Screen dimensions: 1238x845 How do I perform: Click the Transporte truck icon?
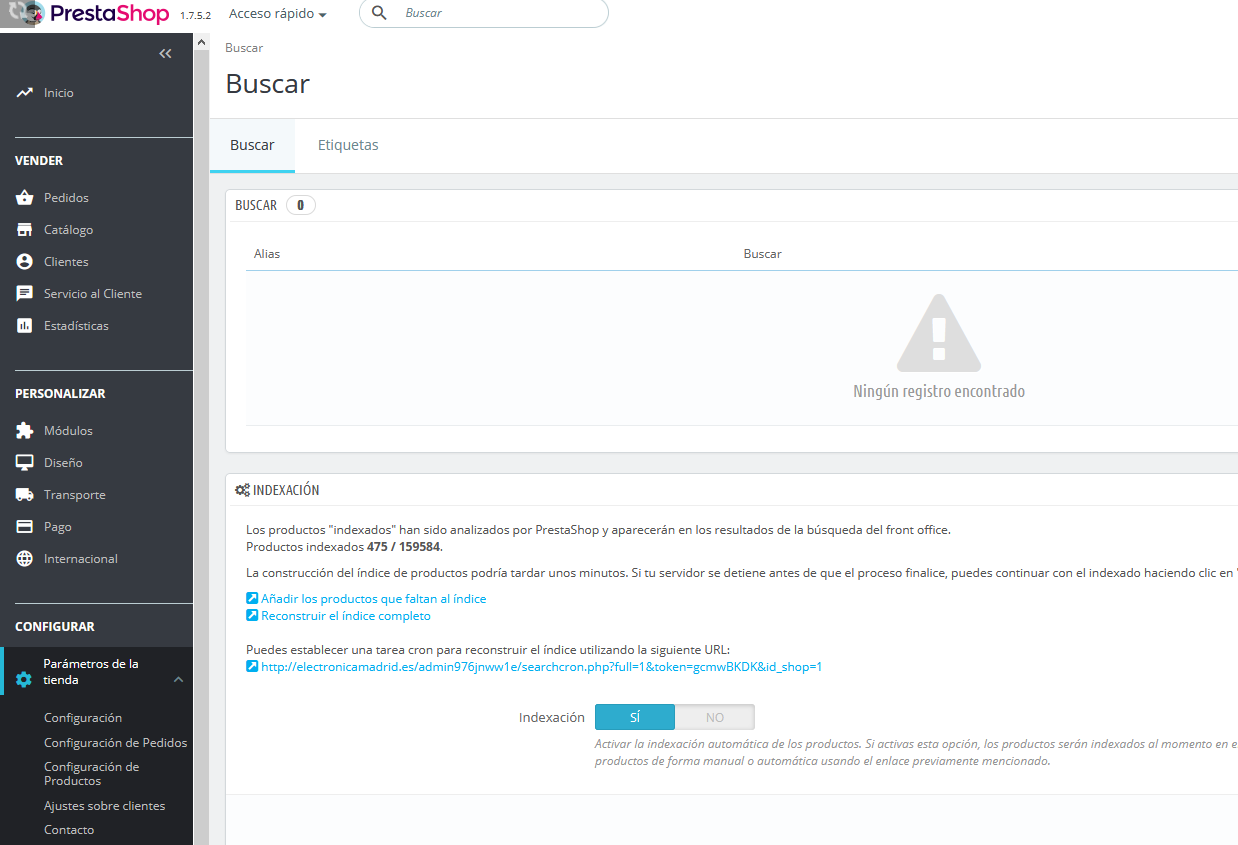[x=25, y=495]
